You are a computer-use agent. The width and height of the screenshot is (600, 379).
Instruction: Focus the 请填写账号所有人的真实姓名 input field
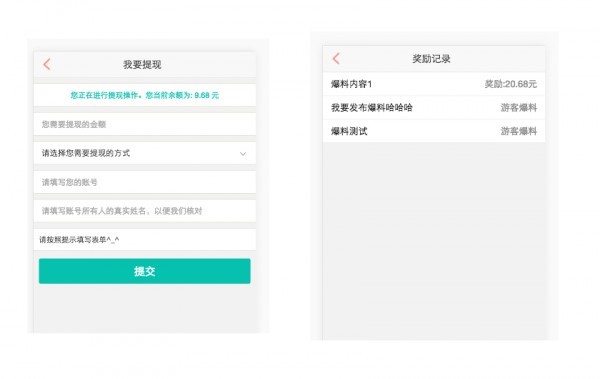coord(145,211)
